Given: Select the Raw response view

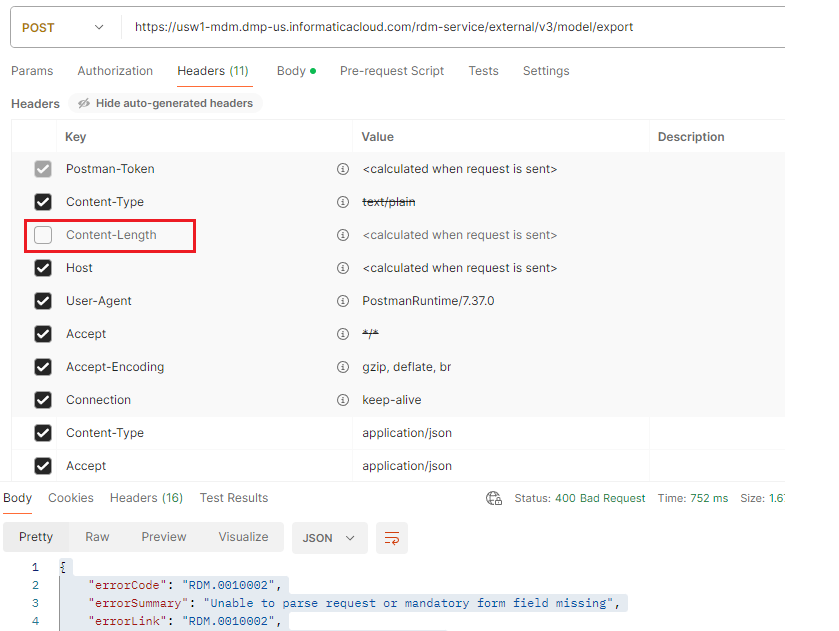Looking at the screenshot, I should pyautogui.click(x=97, y=537).
